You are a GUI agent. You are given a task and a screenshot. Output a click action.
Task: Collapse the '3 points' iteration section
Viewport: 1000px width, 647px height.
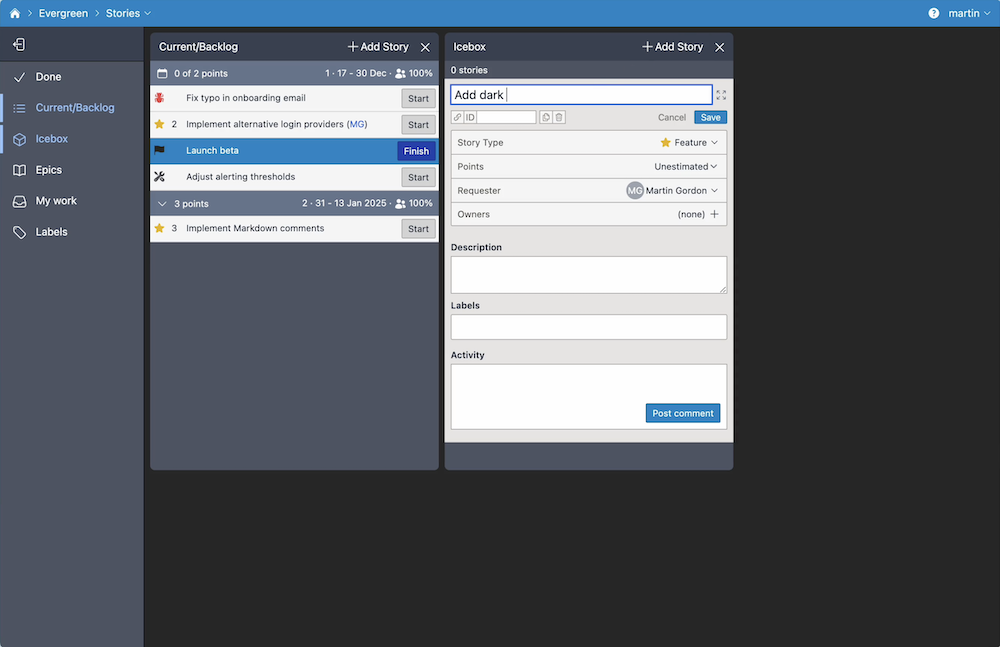tap(162, 203)
